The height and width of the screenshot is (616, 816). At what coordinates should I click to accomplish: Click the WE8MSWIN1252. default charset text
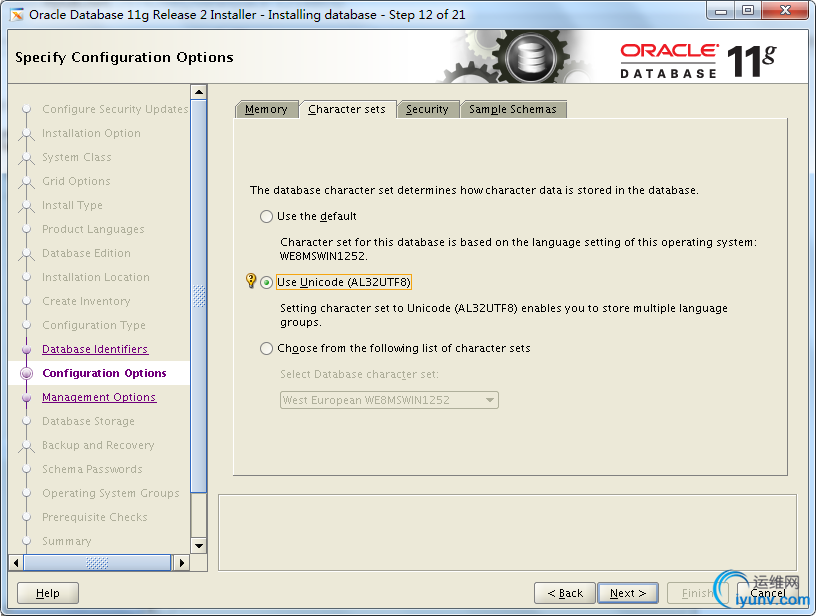[x=324, y=256]
